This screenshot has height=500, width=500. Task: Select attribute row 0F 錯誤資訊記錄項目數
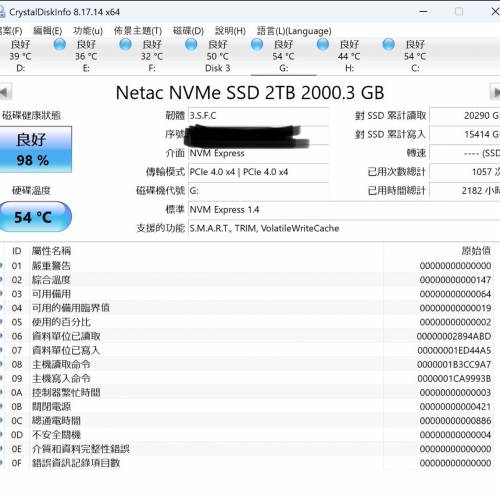pos(247,463)
